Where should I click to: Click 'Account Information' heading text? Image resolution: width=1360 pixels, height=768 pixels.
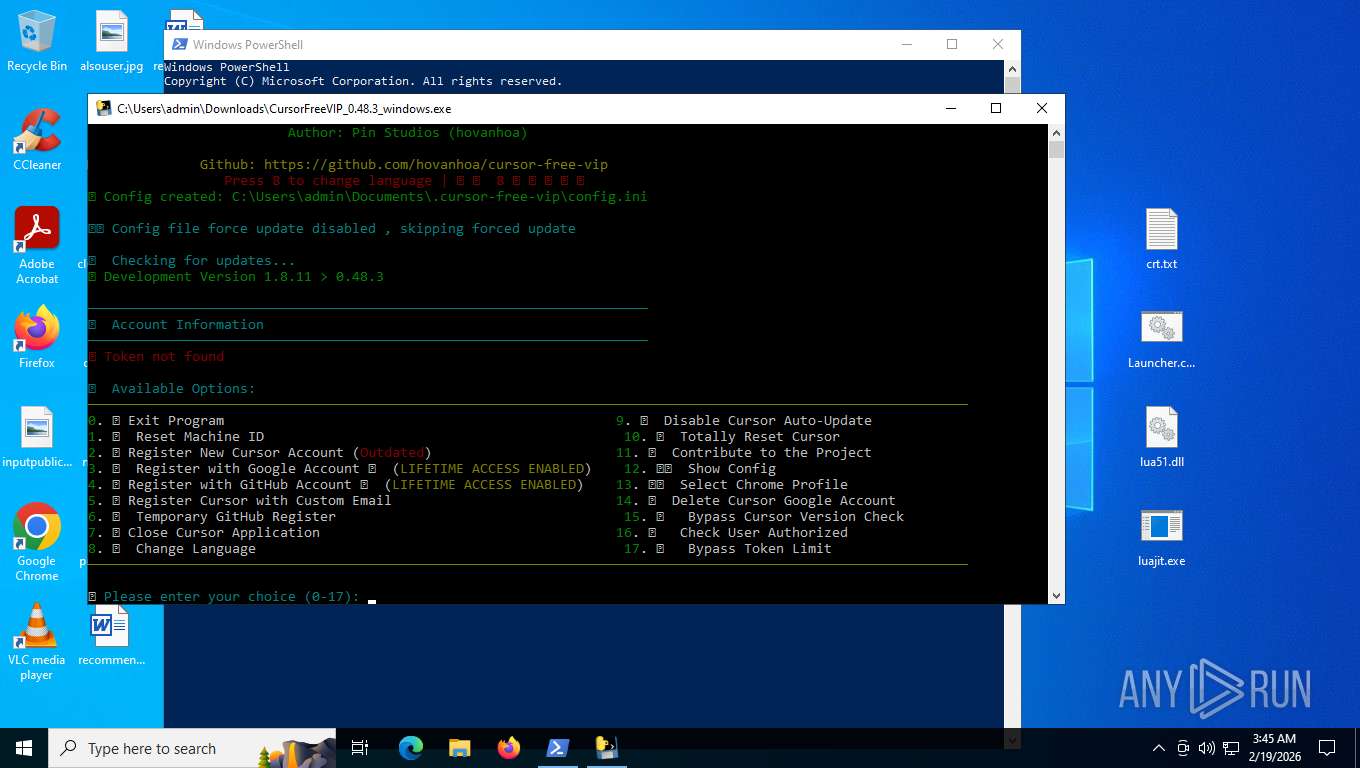pos(188,325)
